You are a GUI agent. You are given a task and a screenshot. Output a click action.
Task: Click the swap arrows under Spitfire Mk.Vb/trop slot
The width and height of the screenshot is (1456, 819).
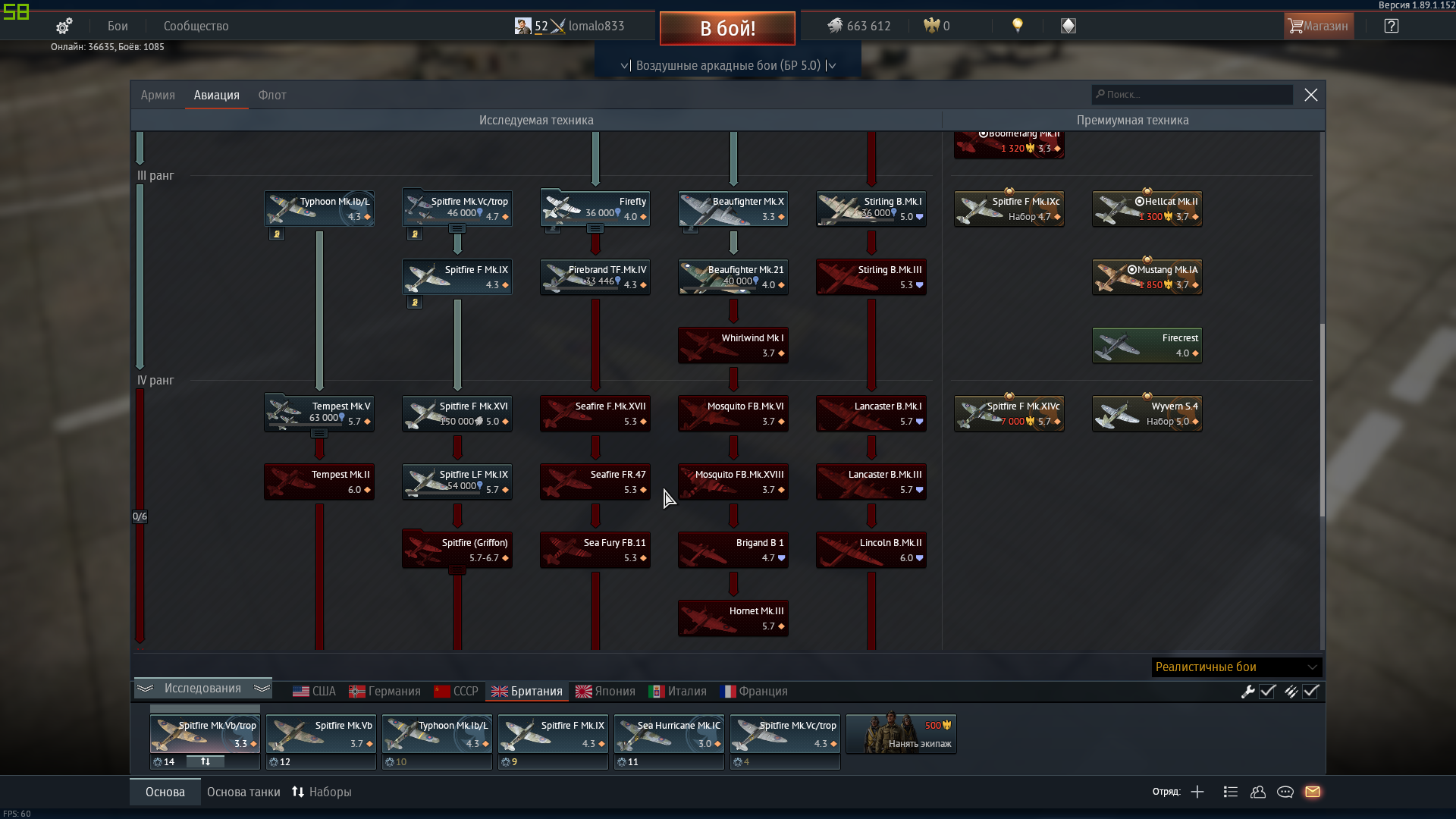205,761
